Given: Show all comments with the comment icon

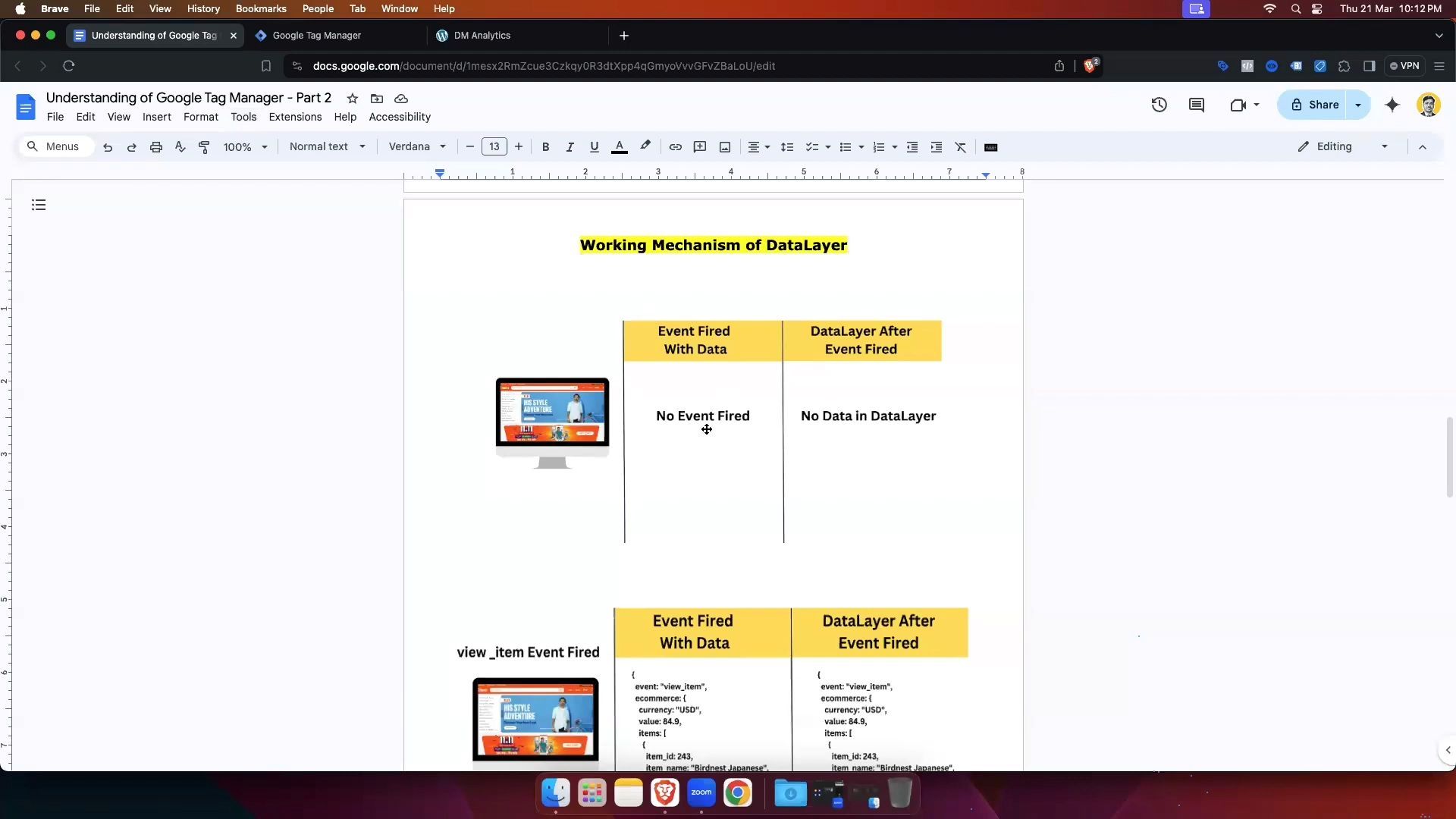Looking at the screenshot, I should click(1197, 105).
